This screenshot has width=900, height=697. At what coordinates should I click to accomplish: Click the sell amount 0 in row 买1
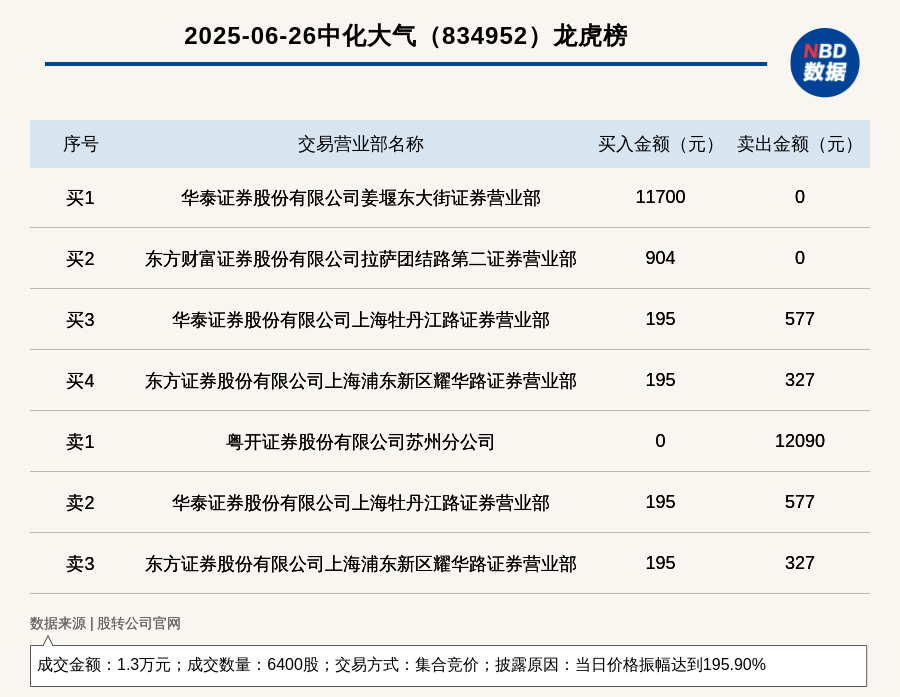800,197
